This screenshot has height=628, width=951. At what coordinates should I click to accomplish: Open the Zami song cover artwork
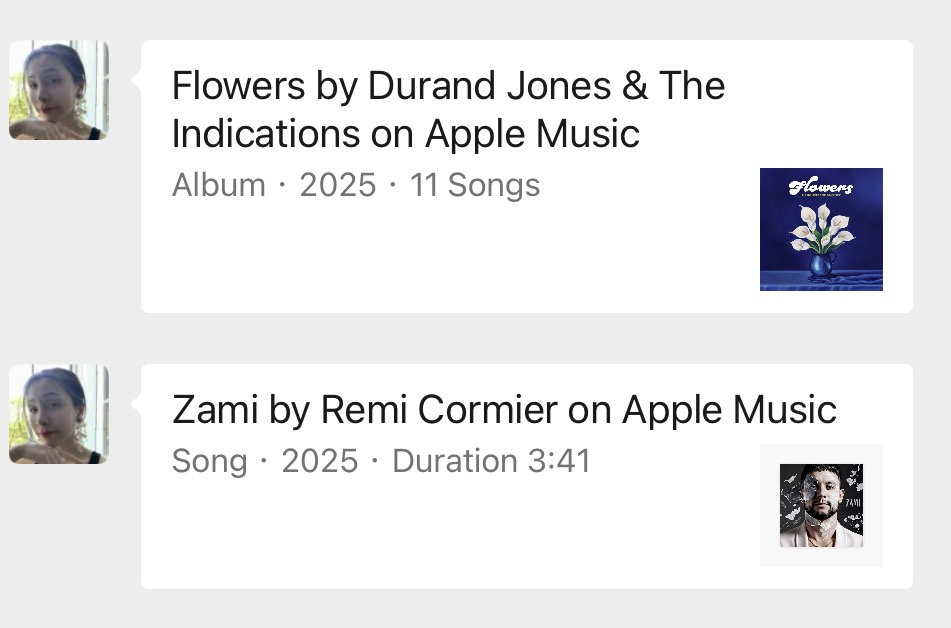(x=821, y=505)
